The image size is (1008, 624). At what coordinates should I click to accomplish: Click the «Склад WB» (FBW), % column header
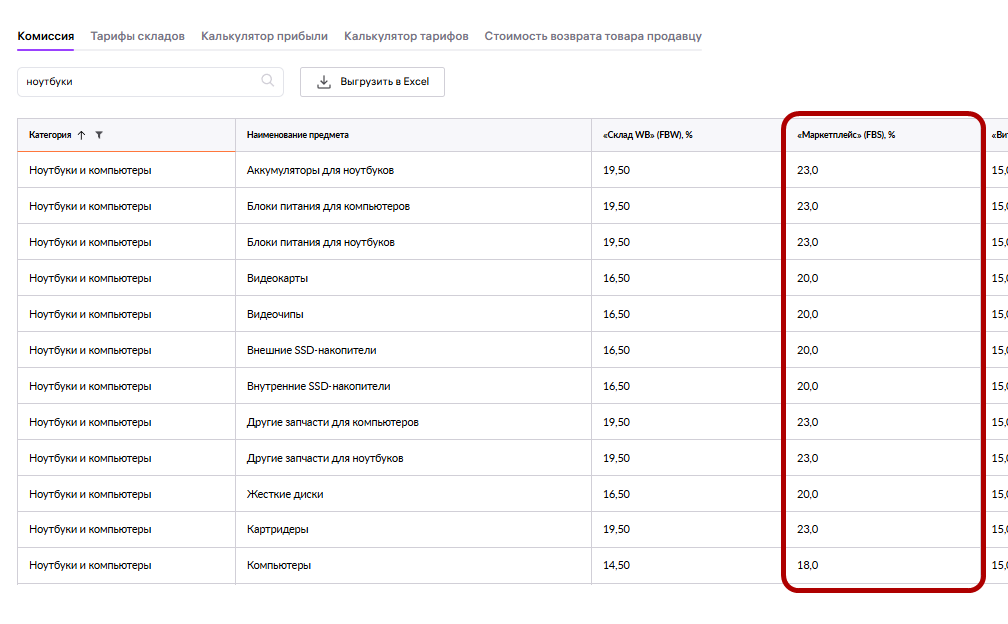[x=648, y=135]
